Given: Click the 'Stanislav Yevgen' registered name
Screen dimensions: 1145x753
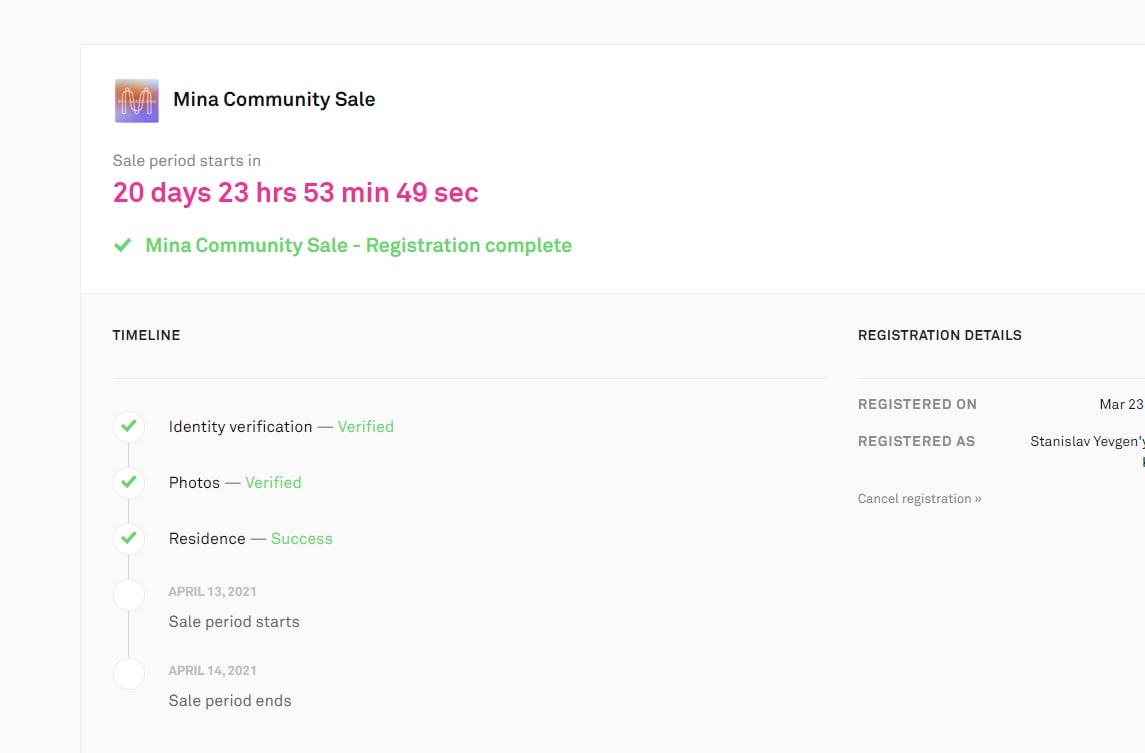Looking at the screenshot, I should (1087, 442).
